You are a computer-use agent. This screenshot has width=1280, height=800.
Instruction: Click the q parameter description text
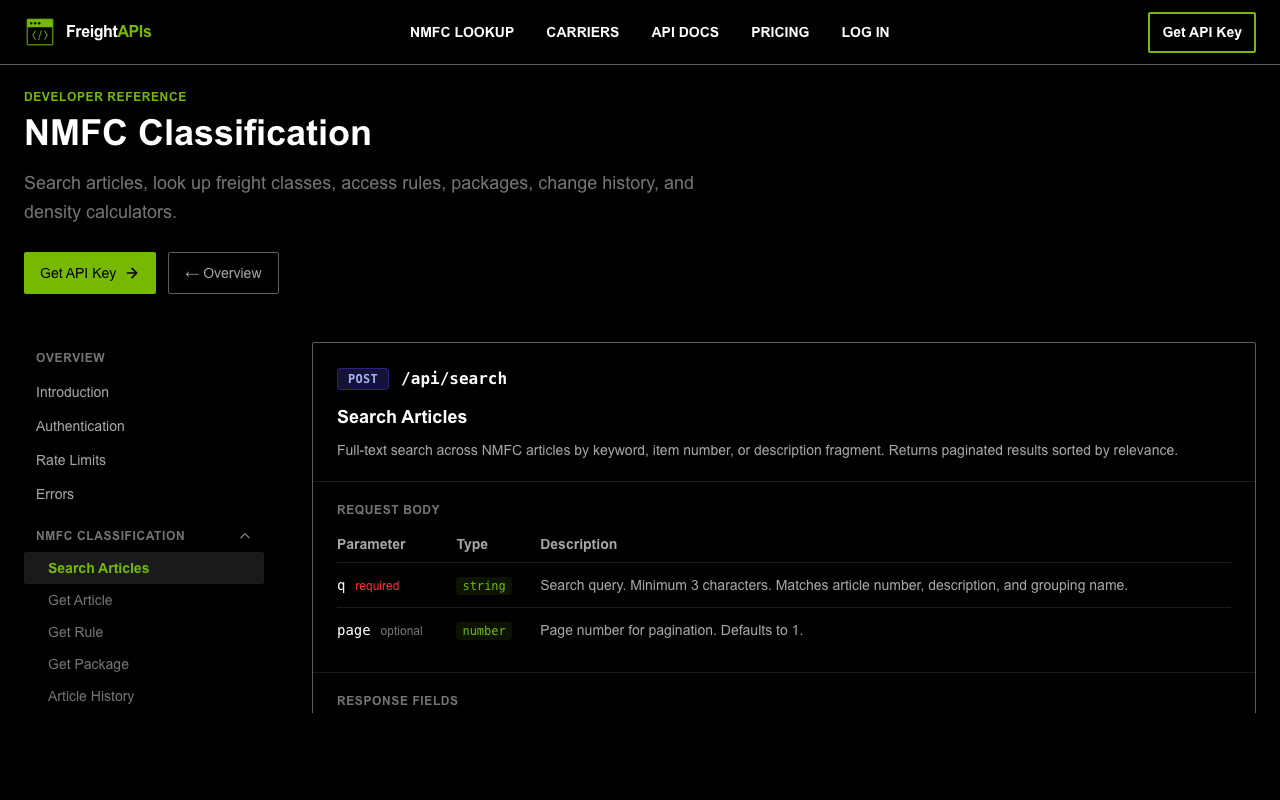coord(834,585)
